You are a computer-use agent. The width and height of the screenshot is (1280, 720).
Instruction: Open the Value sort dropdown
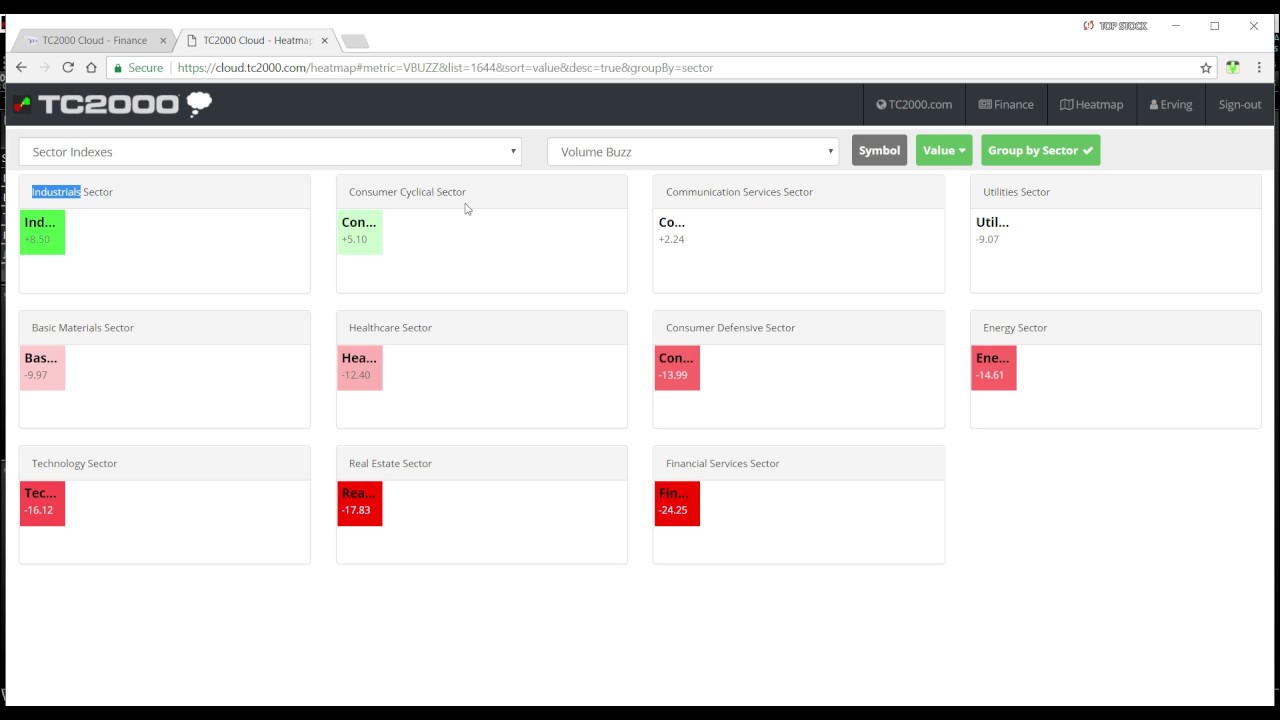[x=944, y=151]
